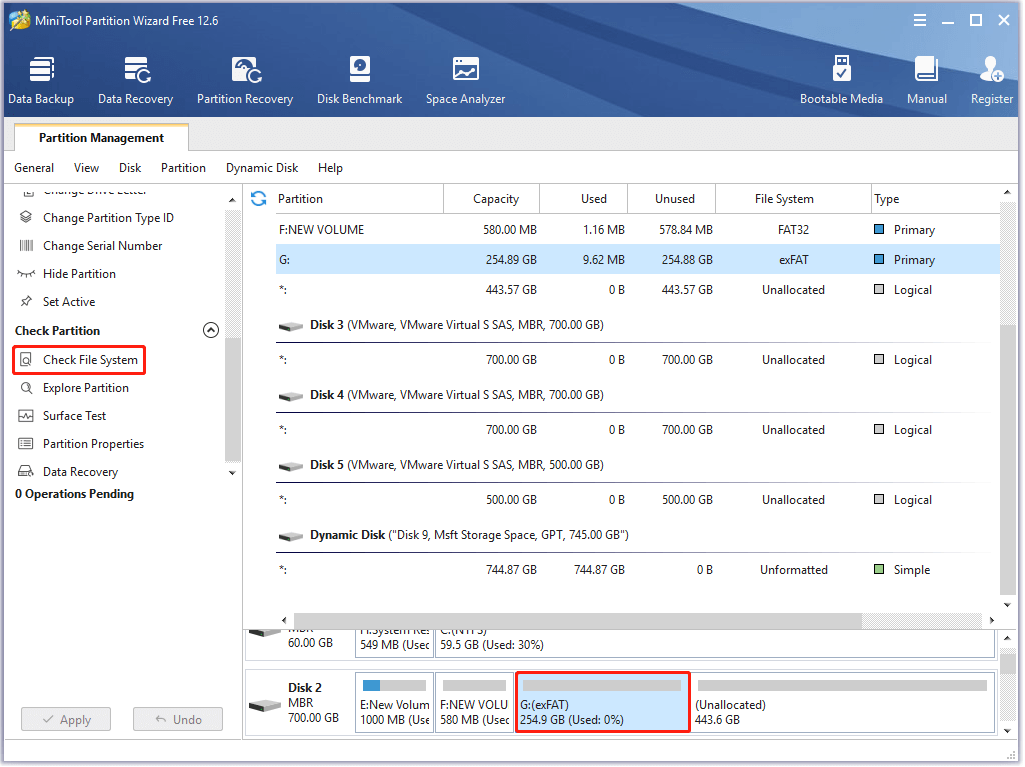Launch Data Recovery from top toolbar

tap(135, 80)
